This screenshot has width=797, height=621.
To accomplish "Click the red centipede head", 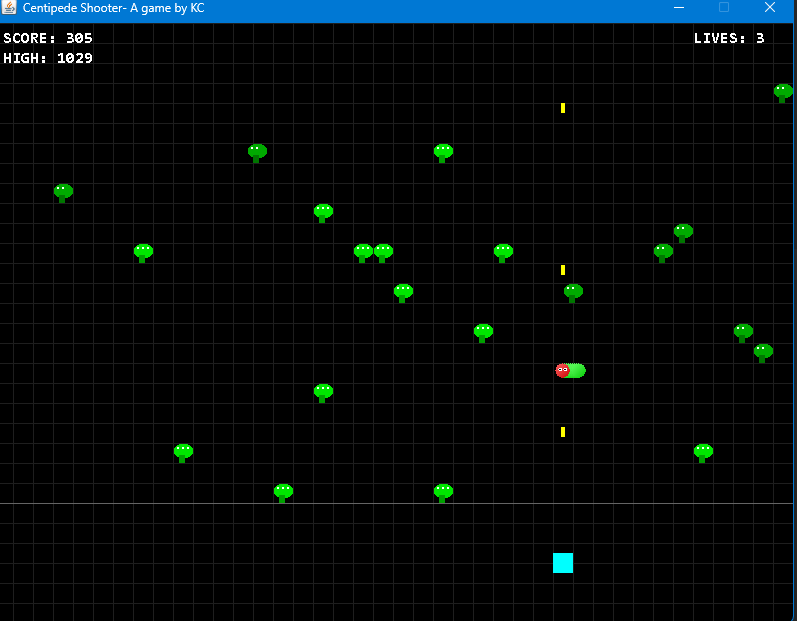I will coord(562,371).
